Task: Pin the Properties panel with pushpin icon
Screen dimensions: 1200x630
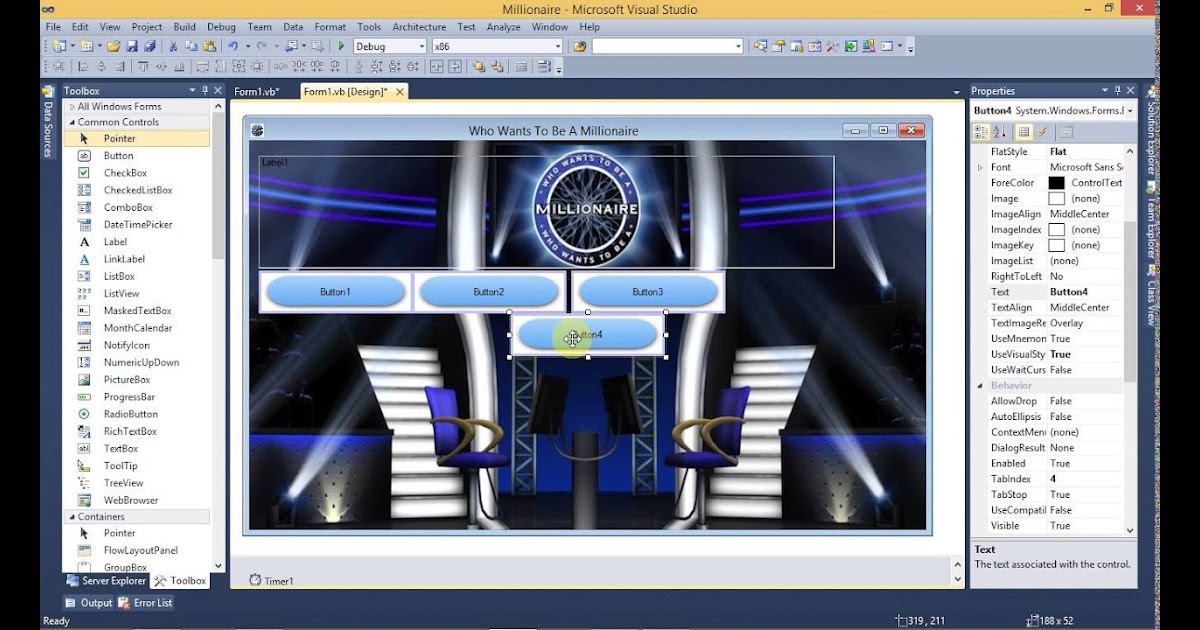Action: click(1119, 90)
